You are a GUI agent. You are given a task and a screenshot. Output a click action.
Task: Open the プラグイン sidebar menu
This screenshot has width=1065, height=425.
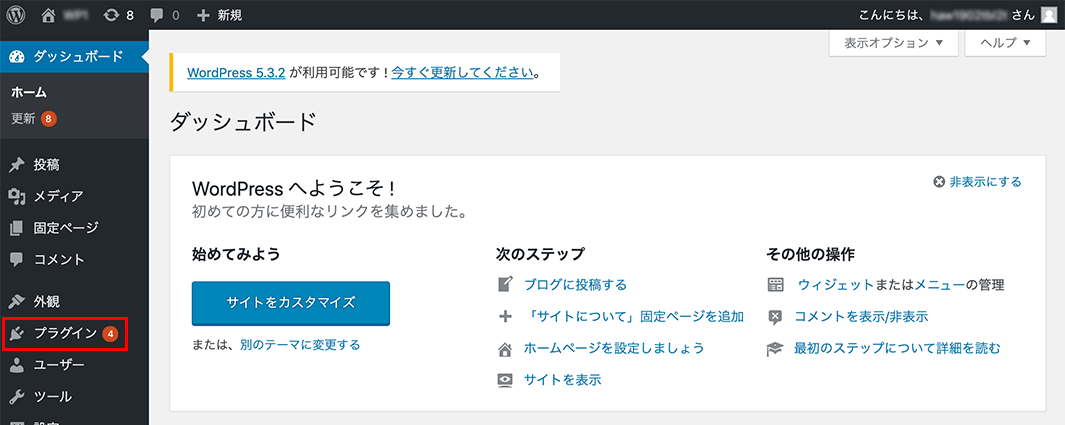tap(65, 333)
